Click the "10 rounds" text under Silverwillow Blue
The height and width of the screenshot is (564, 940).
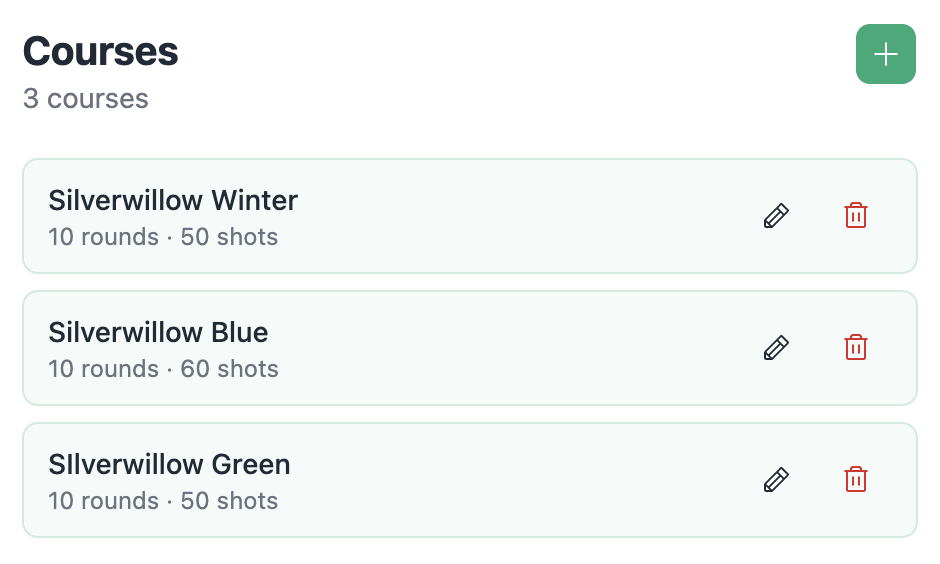[x=103, y=369]
